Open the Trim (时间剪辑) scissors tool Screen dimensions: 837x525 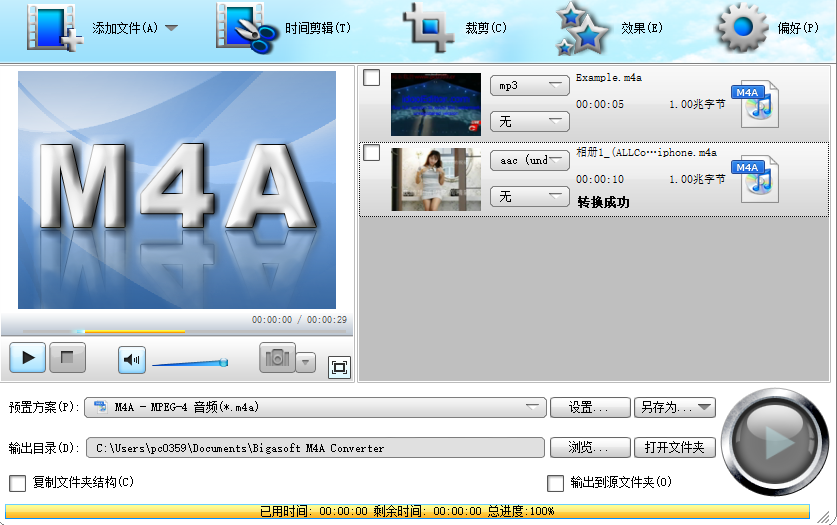pos(246,28)
